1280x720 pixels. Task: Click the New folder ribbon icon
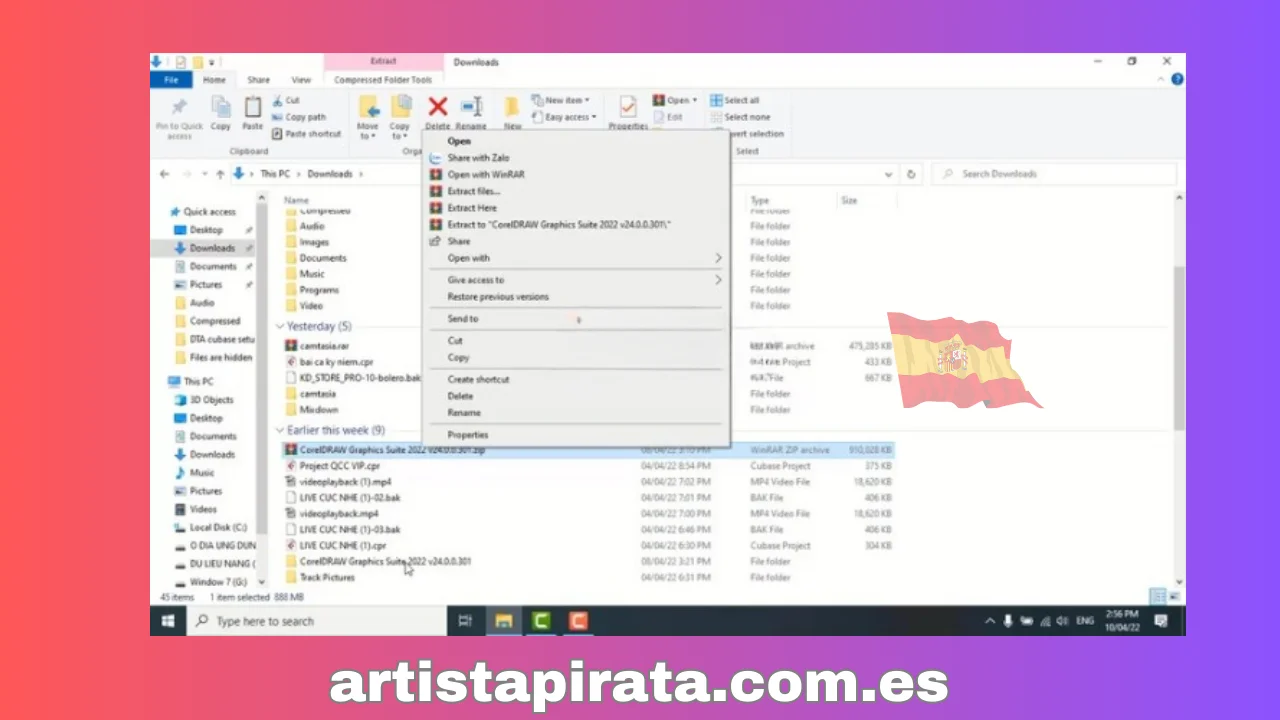coord(512,107)
